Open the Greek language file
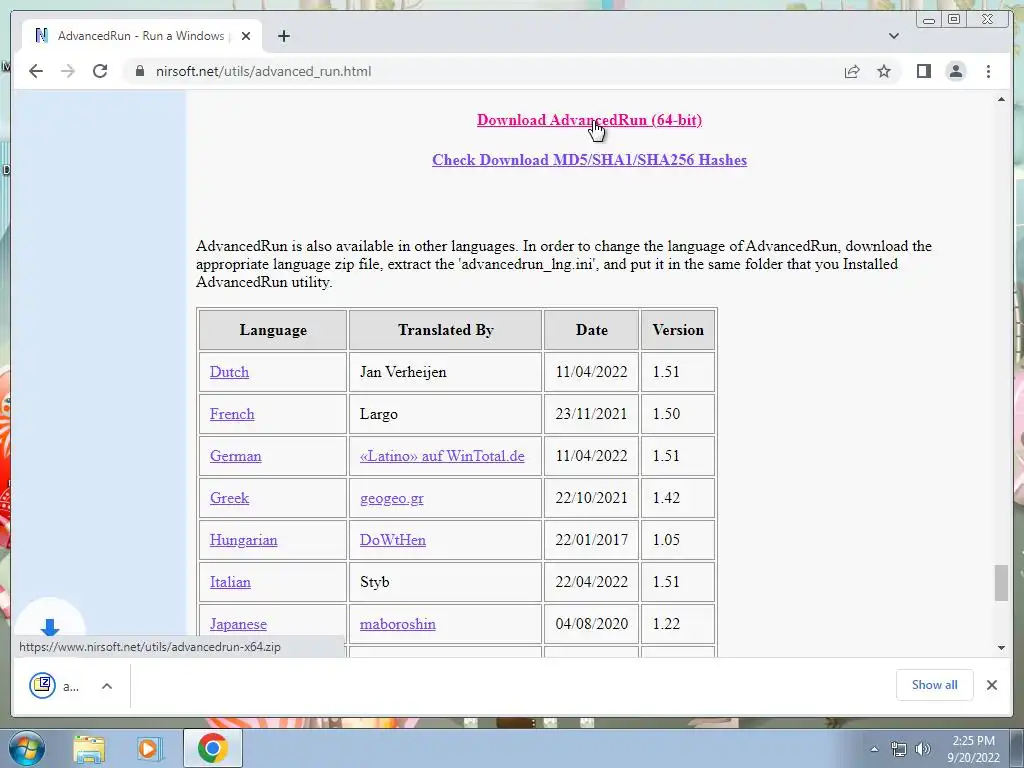The height and width of the screenshot is (768, 1024). (229, 498)
